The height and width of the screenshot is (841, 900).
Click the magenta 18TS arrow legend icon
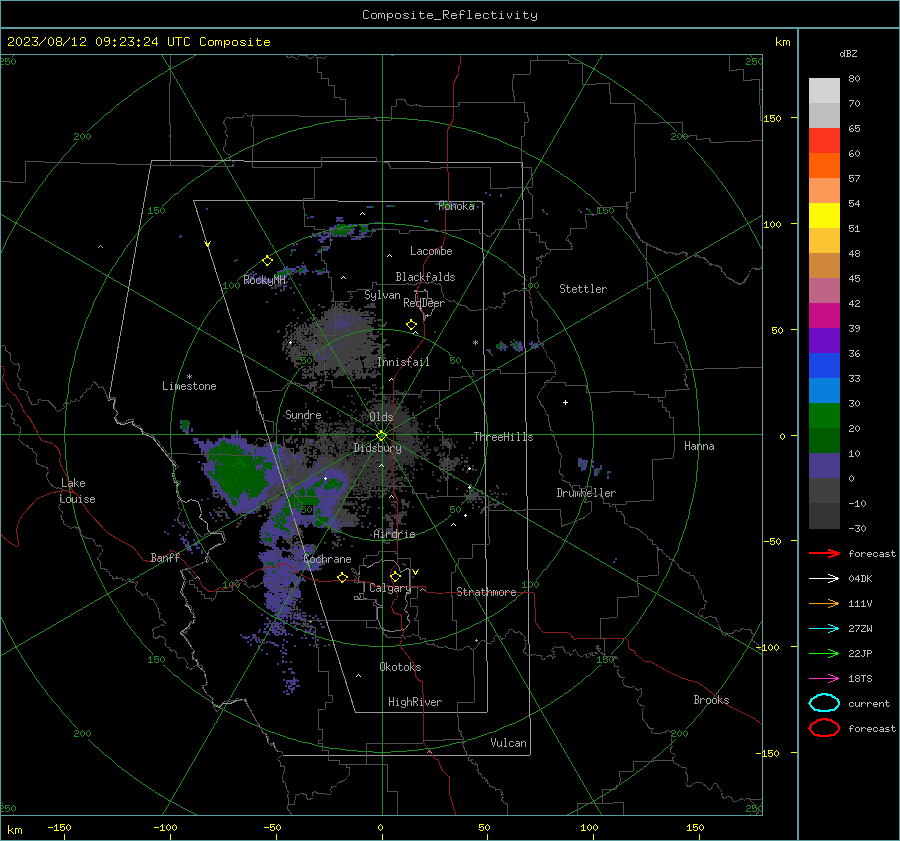tap(824, 679)
